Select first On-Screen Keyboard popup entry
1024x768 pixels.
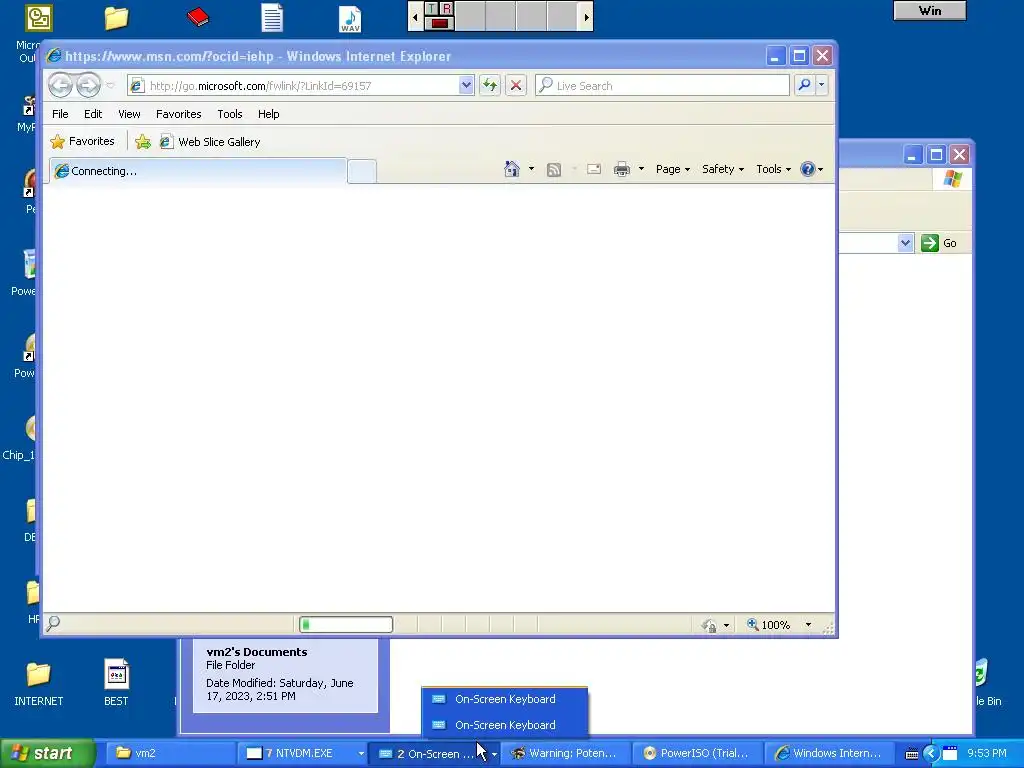click(x=504, y=699)
